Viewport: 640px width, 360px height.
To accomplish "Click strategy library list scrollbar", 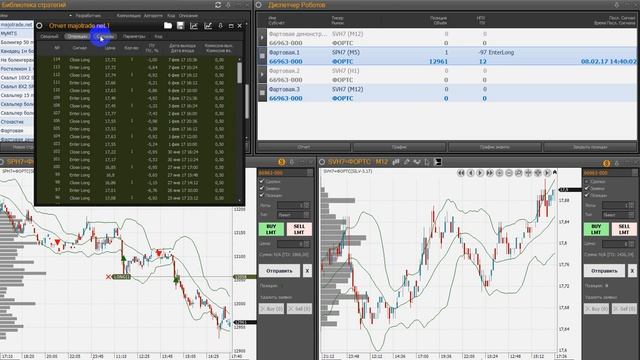I will pyautogui.click(x=247, y=101).
